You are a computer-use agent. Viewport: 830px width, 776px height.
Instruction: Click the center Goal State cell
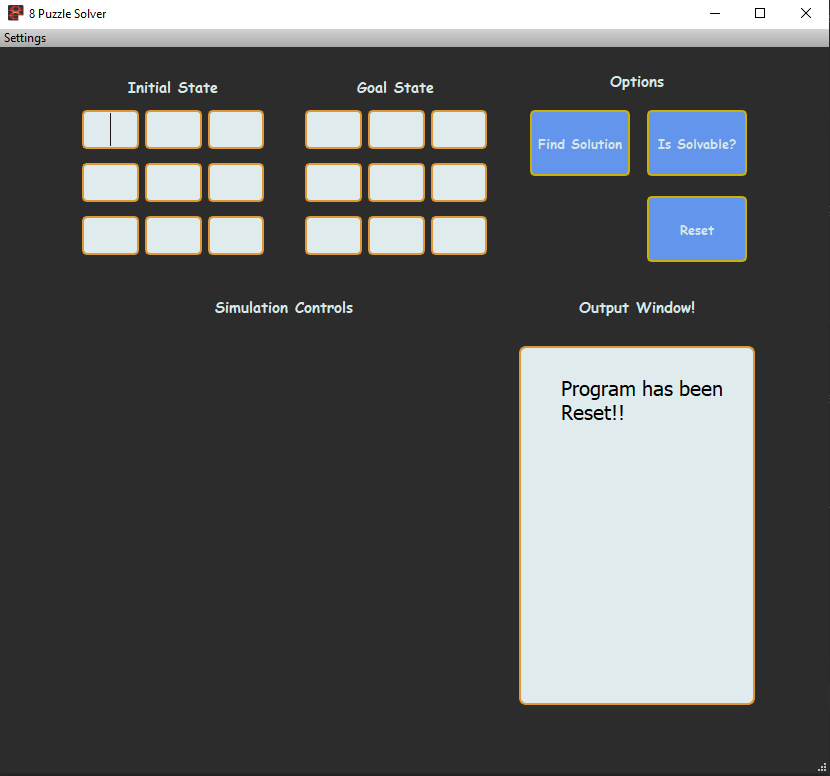pos(396,182)
